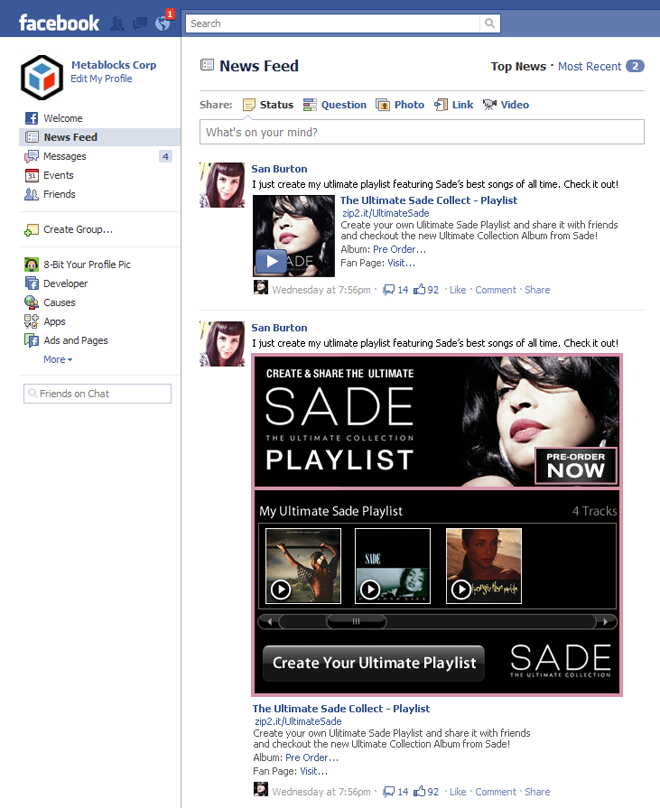Click Create Your Ultimate Playlist button
Screen dimensions: 660x808
[374, 663]
